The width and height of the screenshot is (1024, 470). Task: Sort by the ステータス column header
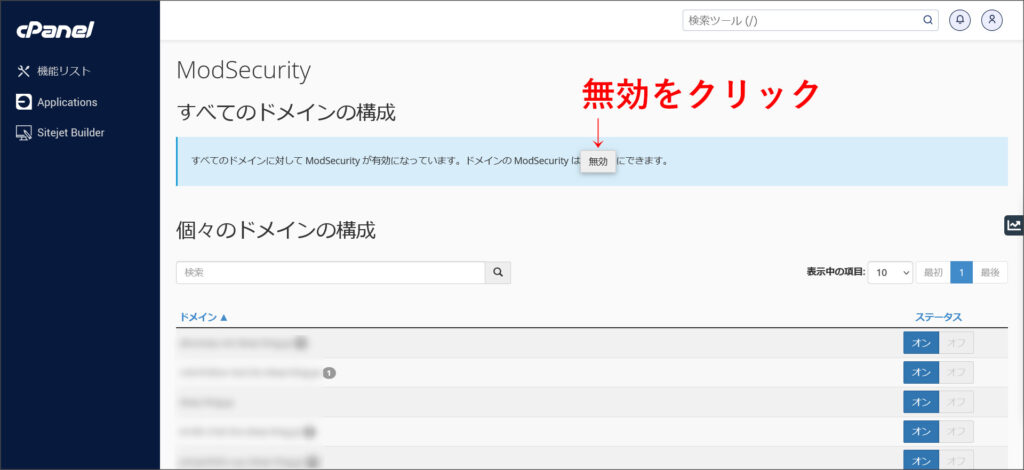pyautogui.click(x=938, y=317)
